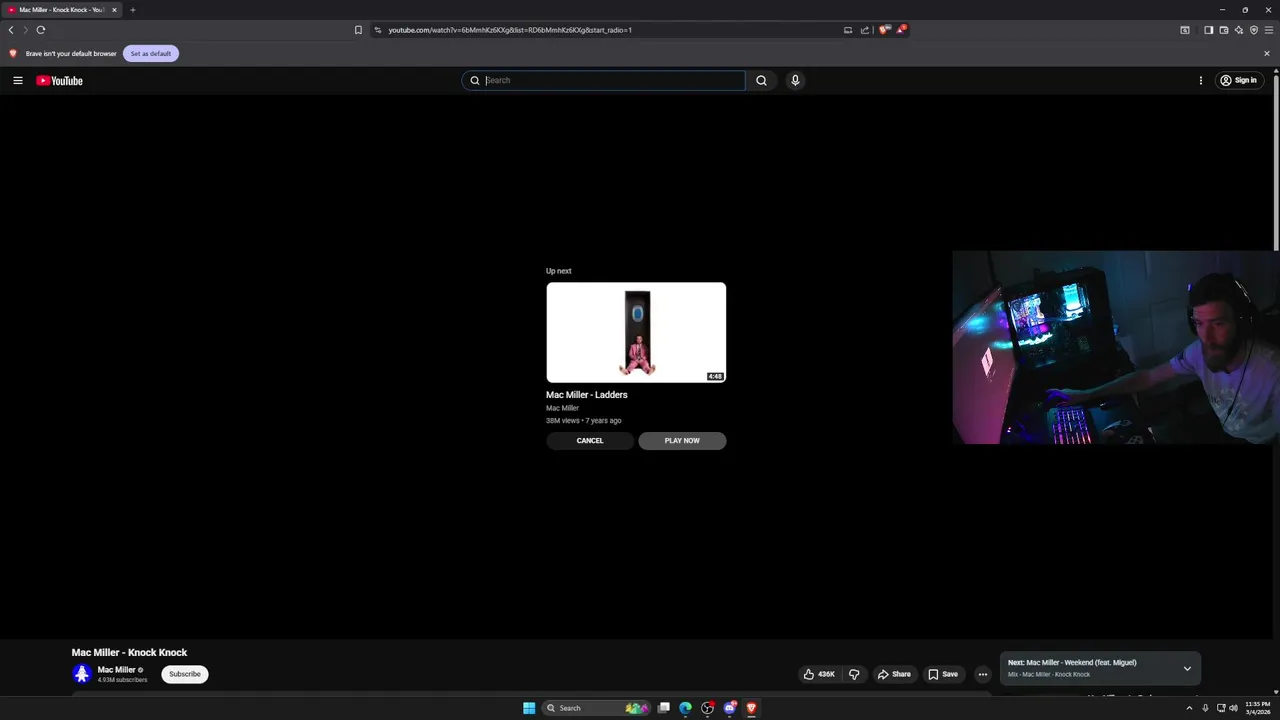Open Brave from the taskbar
Viewport: 1280px width, 720px height.
751,708
